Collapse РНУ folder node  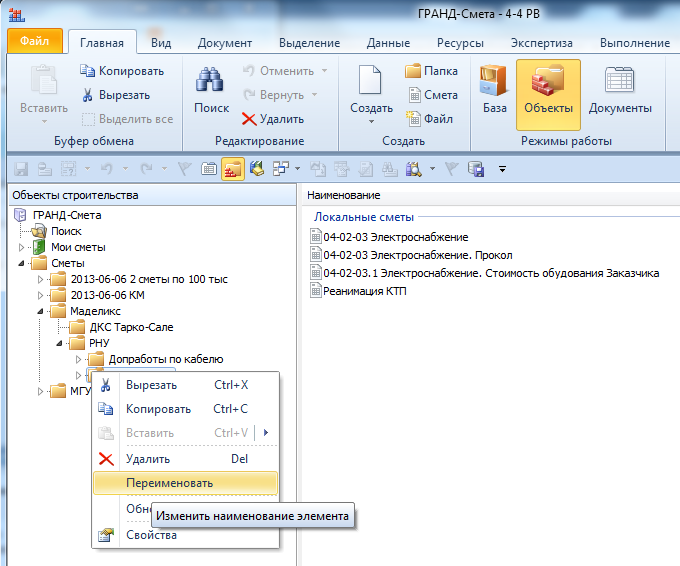click(59, 344)
